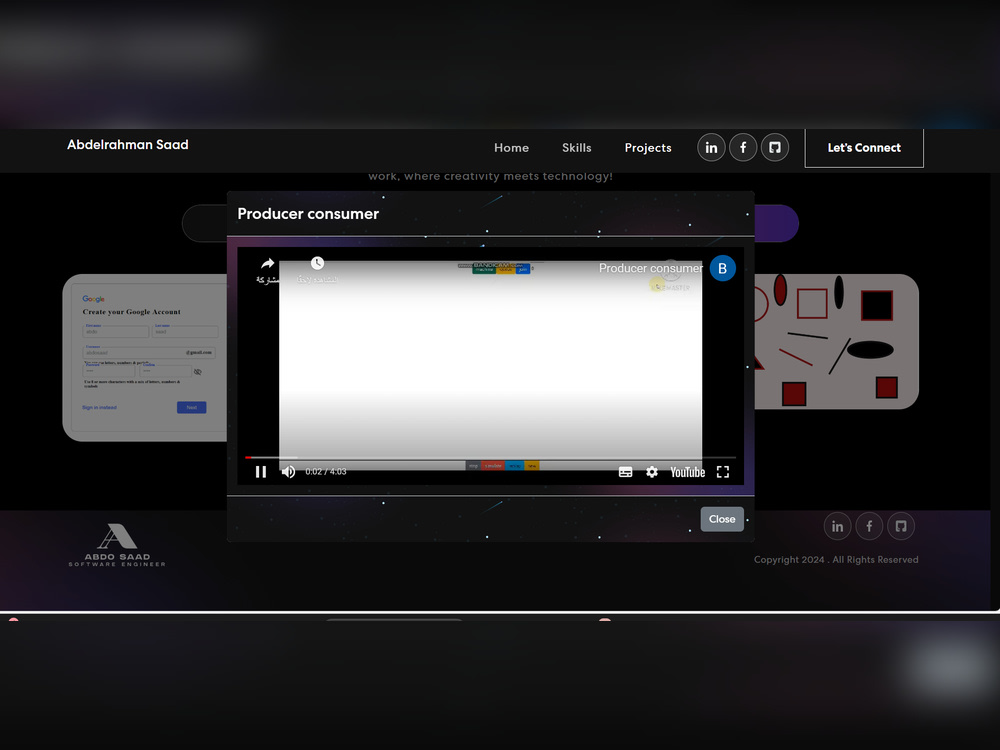Screen dimensions: 1000x750
Task: Open footer LinkedIn icon
Action: [837, 526]
